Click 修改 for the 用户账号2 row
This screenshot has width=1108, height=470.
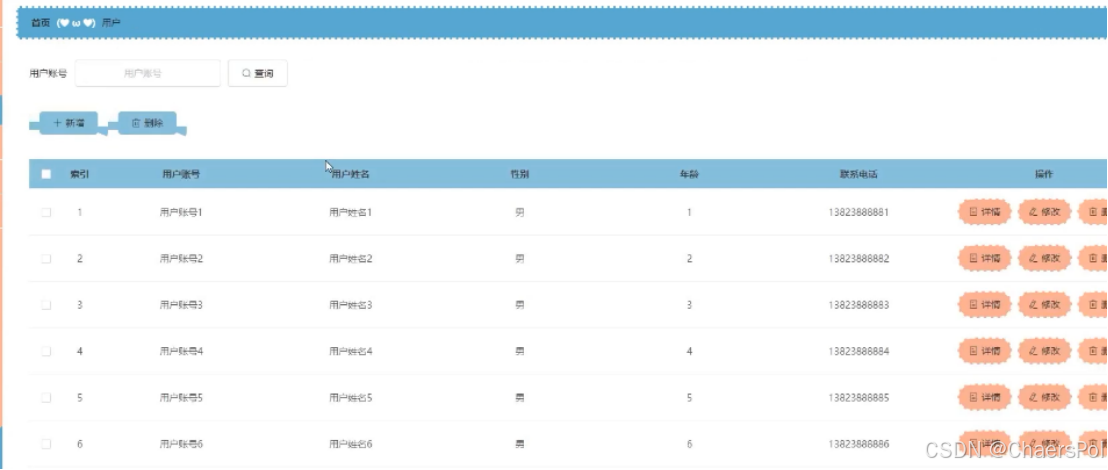click(x=1045, y=259)
